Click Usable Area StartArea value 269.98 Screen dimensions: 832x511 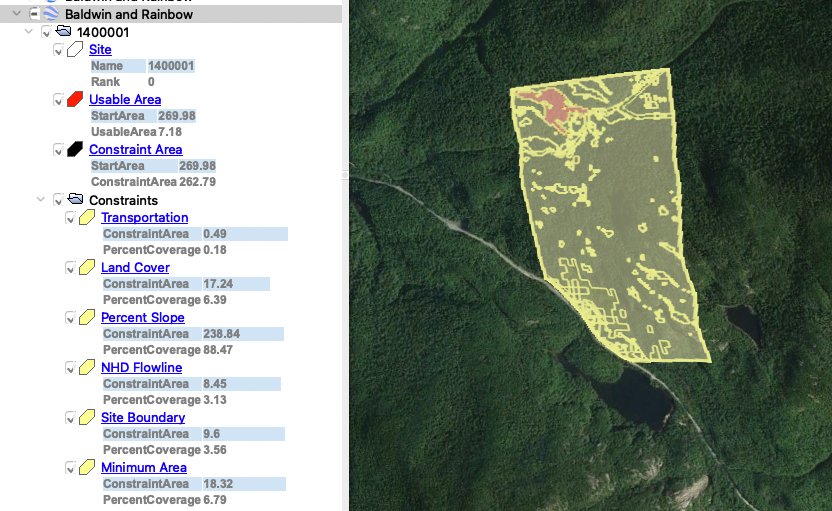[177, 116]
